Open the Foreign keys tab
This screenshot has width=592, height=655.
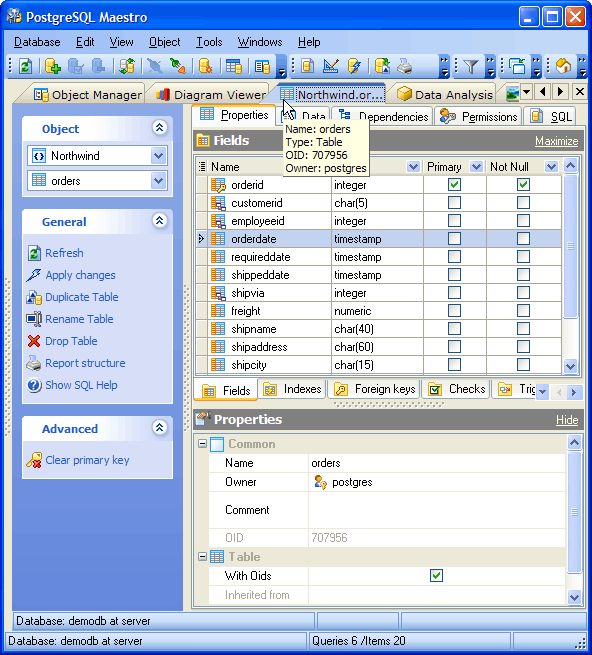[376, 389]
